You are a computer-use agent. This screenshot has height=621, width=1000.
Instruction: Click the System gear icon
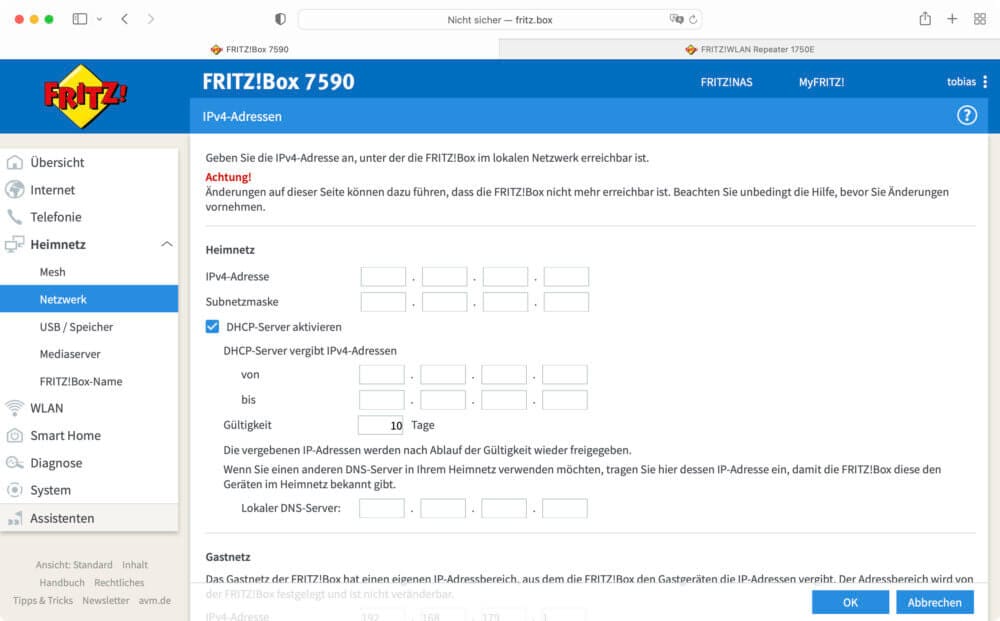[x=14, y=490]
